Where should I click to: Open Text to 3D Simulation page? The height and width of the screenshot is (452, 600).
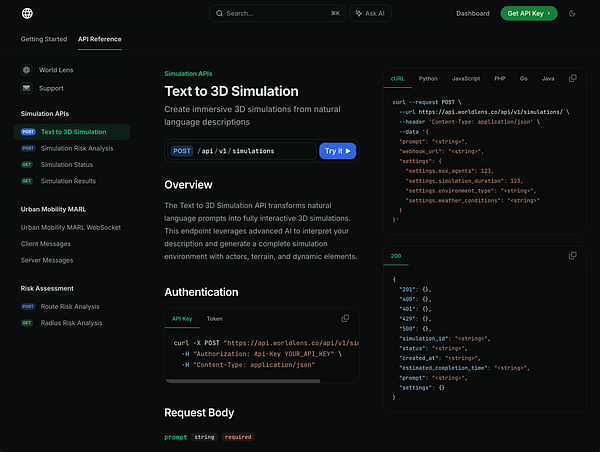tap(72, 132)
